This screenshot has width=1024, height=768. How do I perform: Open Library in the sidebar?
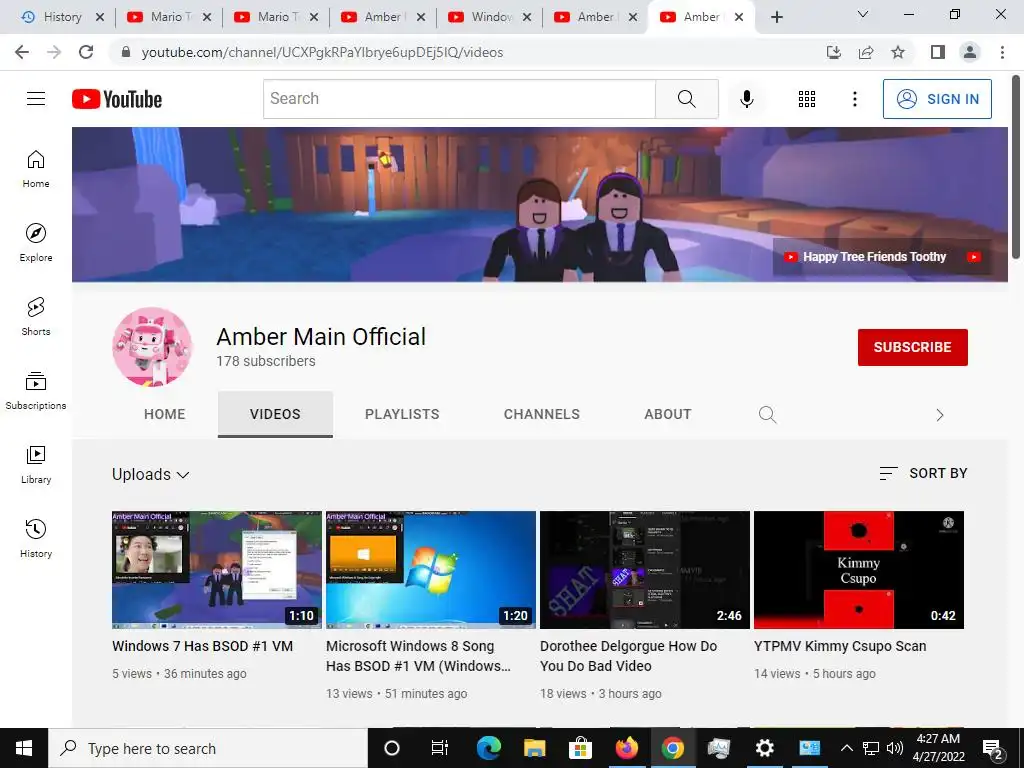coord(36,465)
